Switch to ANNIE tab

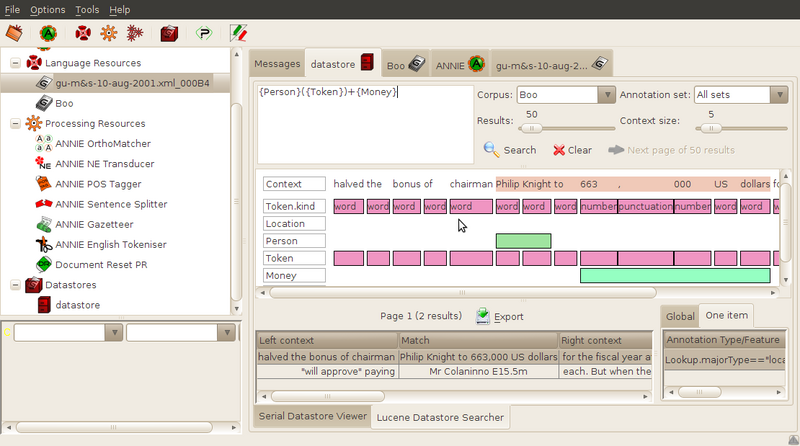[460, 64]
